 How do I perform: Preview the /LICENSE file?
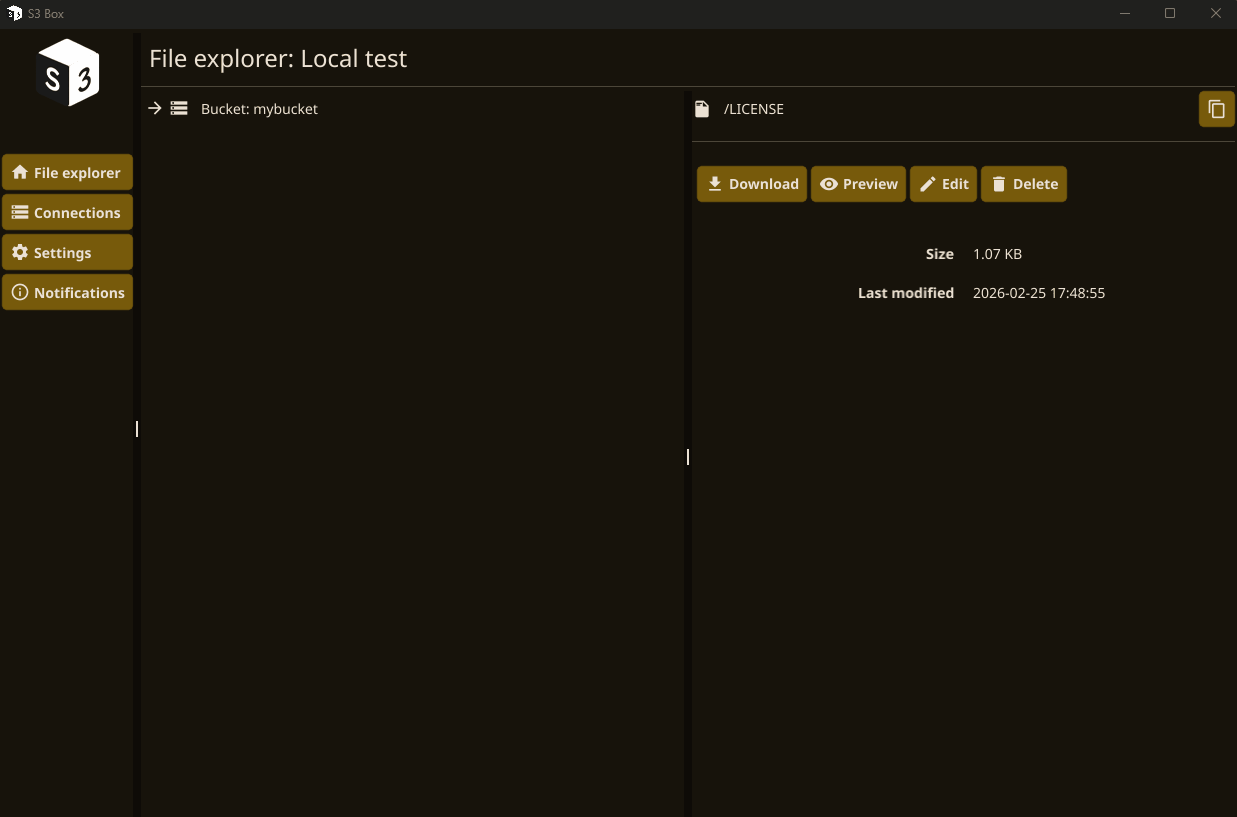(858, 183)
